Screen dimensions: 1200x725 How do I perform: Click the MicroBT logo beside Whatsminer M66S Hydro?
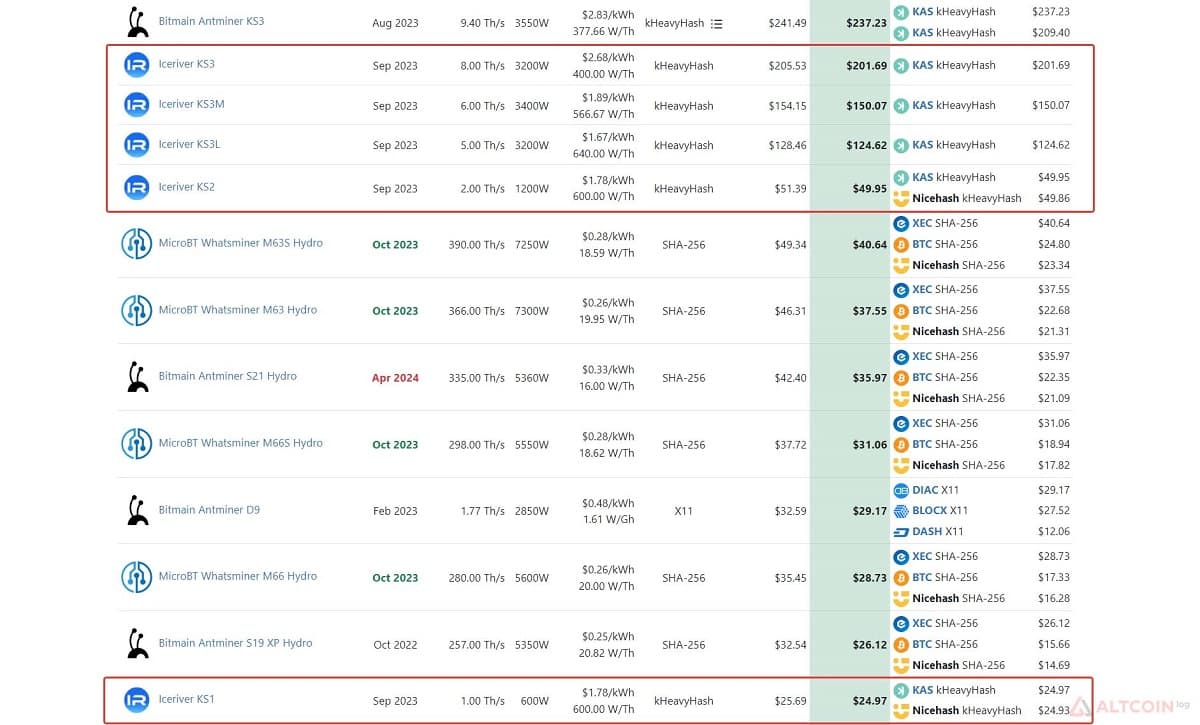coord(136,444)
